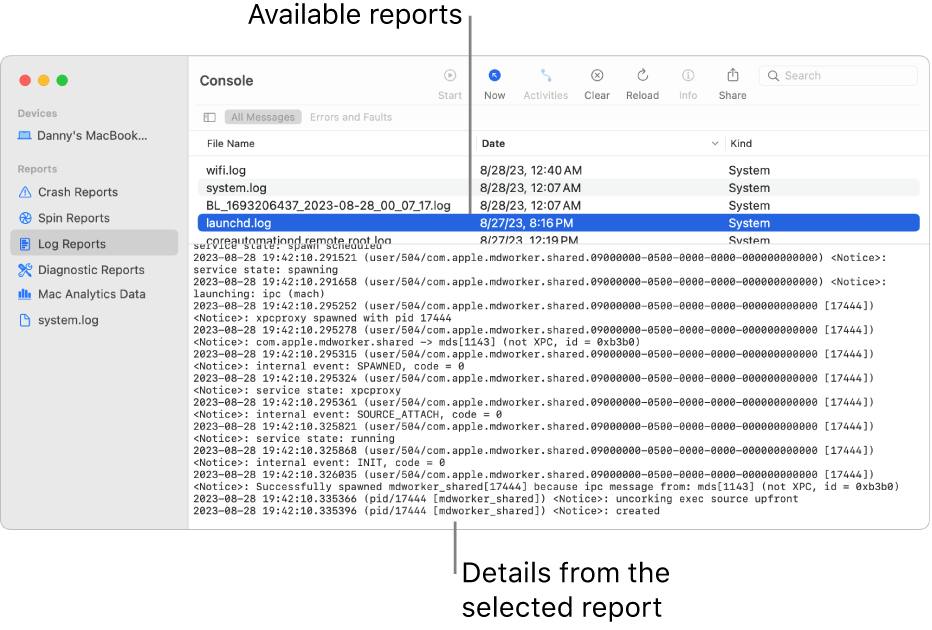Toggle the Activities toolbar icon
Image resolution: width=932 pixels, height=630 pixels.
pyautogui.click(x=546, y=75)
